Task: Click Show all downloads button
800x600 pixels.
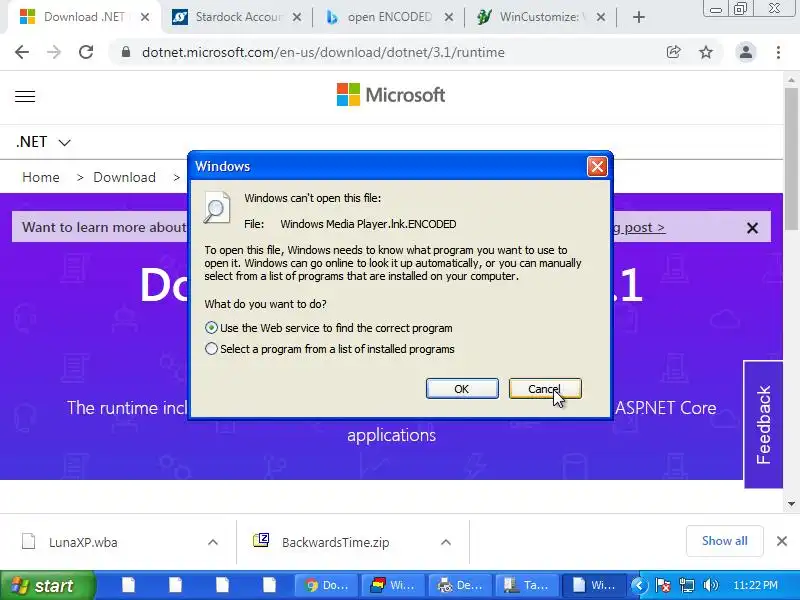Action: coord(724,541)
